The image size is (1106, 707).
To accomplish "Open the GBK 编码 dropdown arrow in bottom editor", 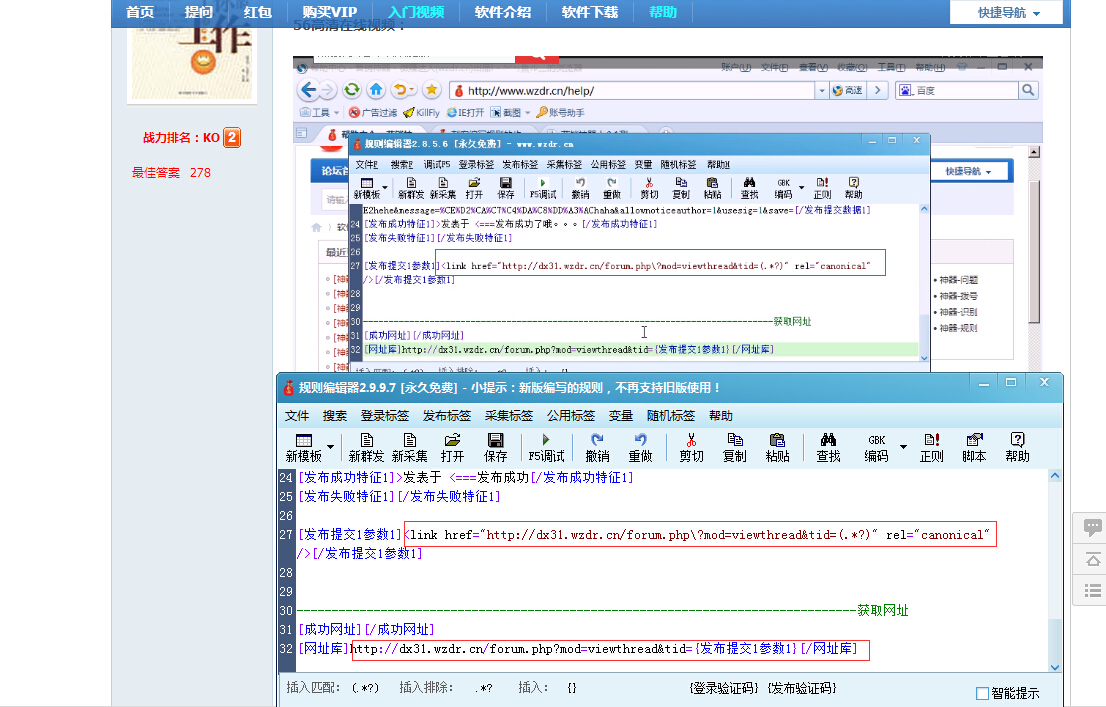I will tap(903, 447).
